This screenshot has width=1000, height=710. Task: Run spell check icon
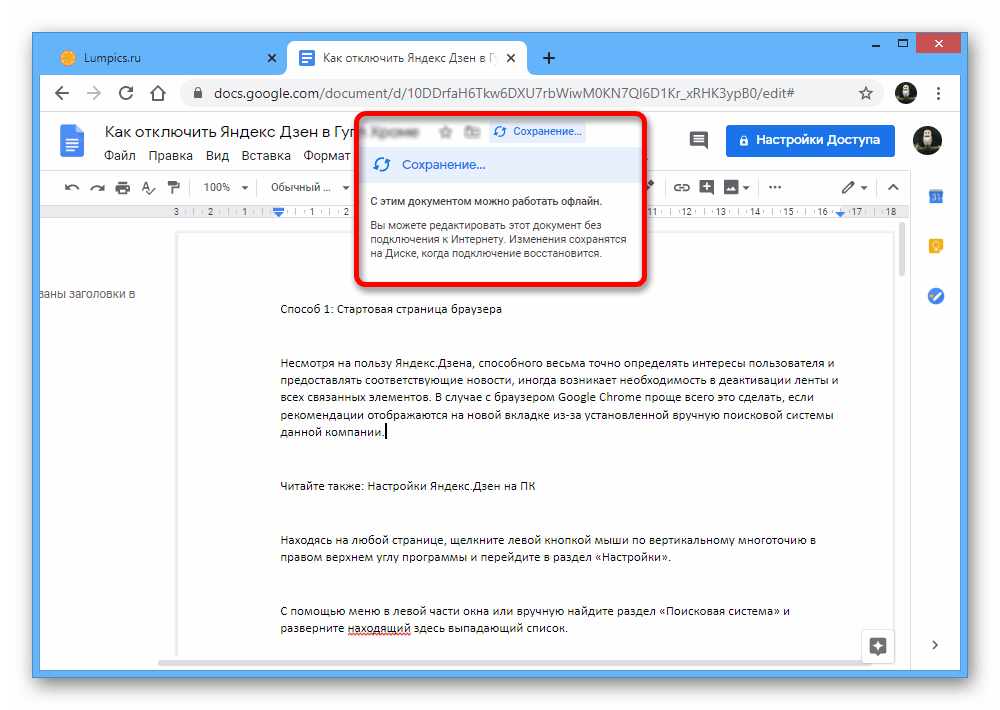coord(148,188)
